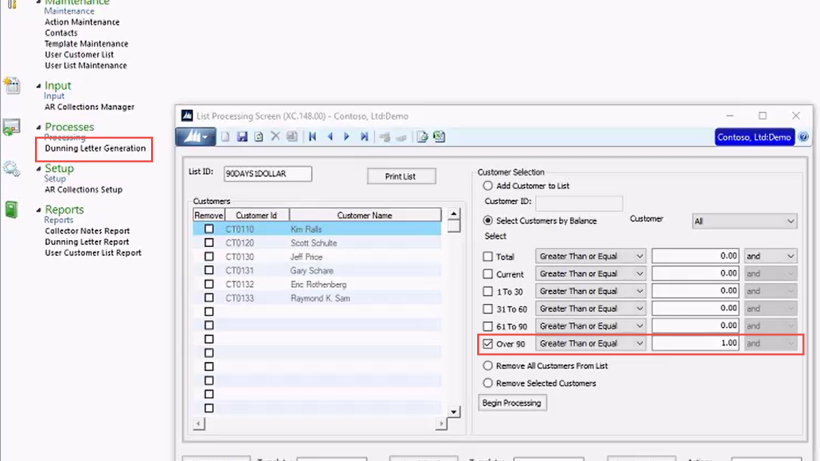Go to the next record
Viewport: 820px width, 461px height.
tap(347, 137)
